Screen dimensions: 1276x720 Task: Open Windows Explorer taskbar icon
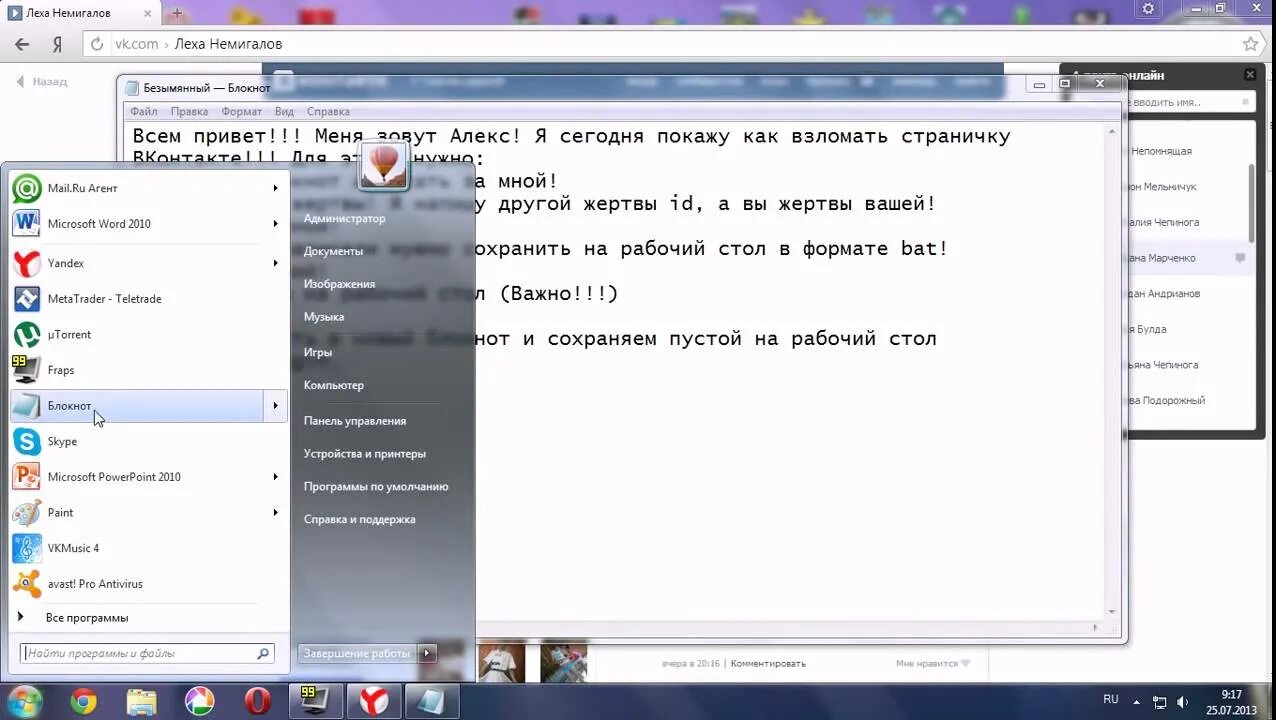[x=142, y=702]
